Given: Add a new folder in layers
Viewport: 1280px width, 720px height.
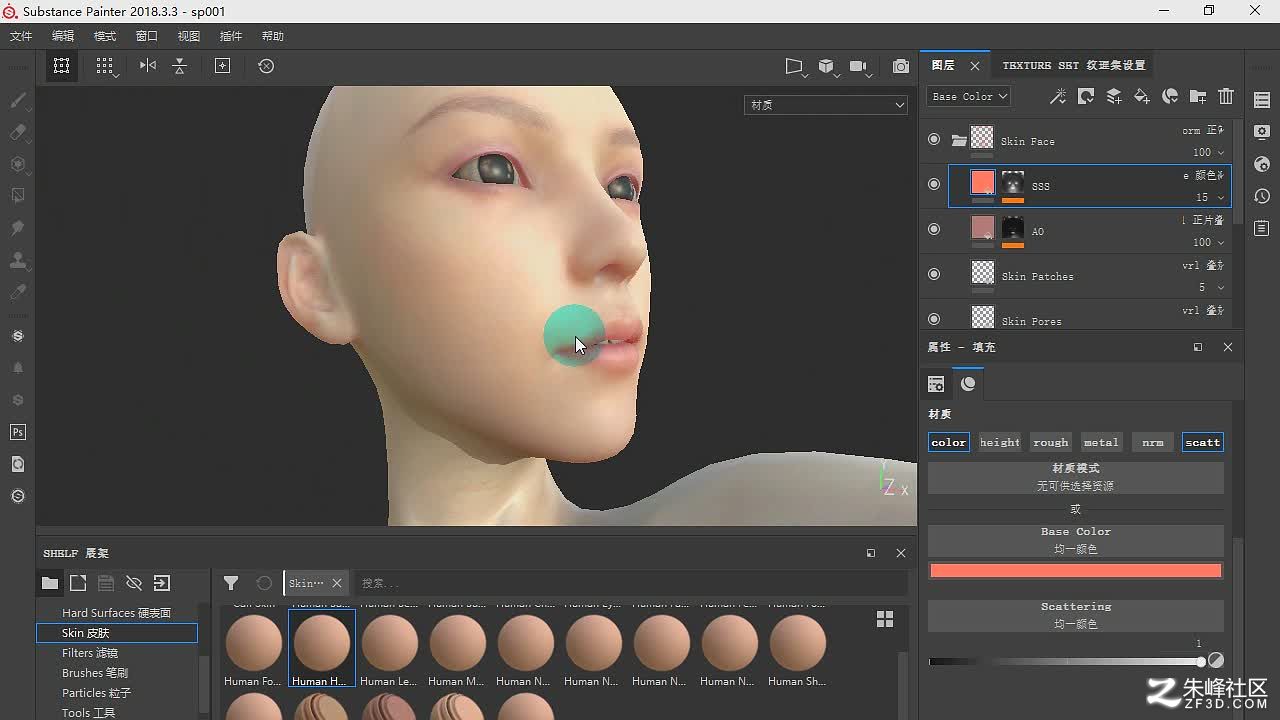Looking at the screenshot, I should 1198,96.
